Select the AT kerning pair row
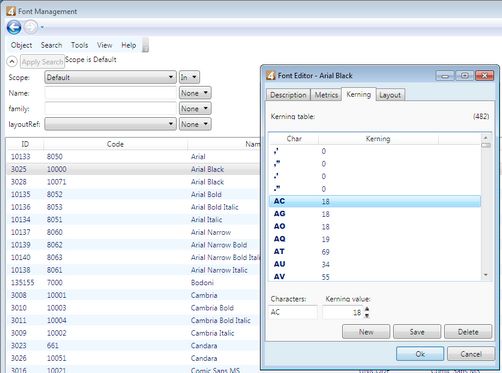Viewport: 502px width, 373px height. tap(375, 252)
